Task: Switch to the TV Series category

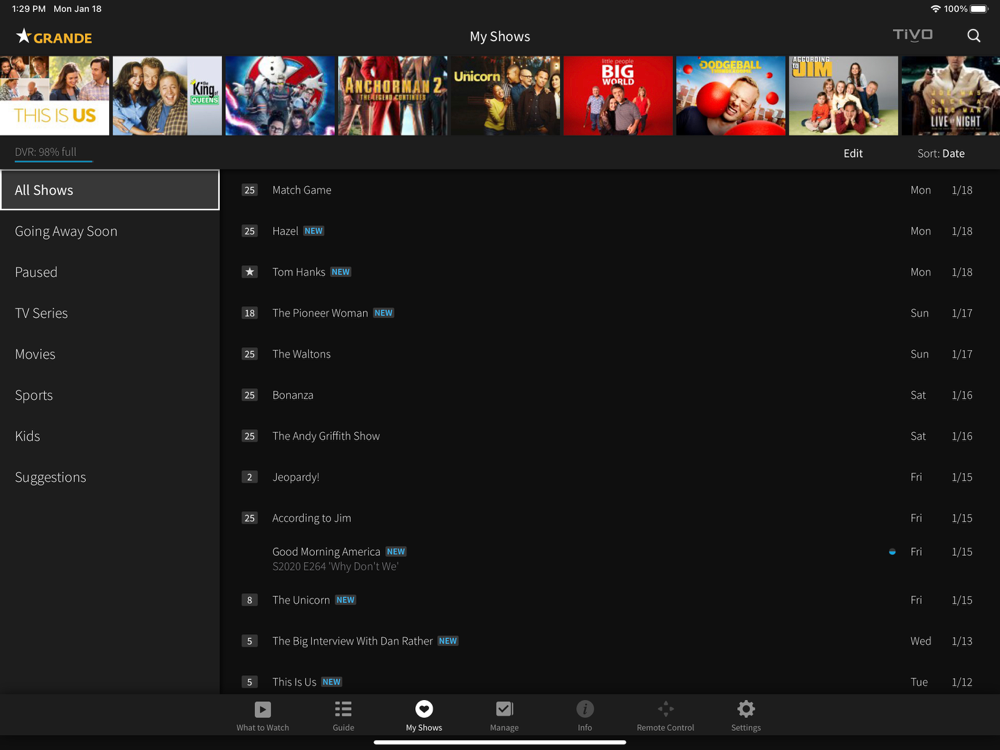Action: pyautogui.click(x=42, y=313)
